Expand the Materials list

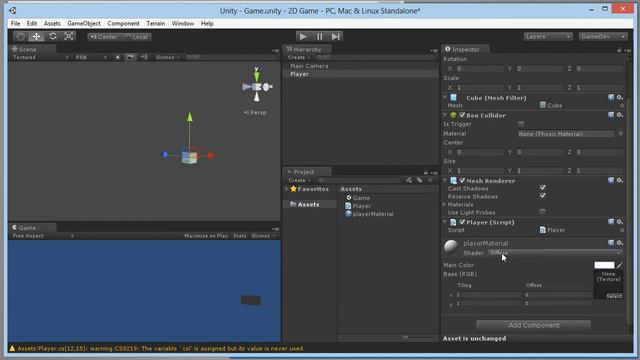pos(444,204)
